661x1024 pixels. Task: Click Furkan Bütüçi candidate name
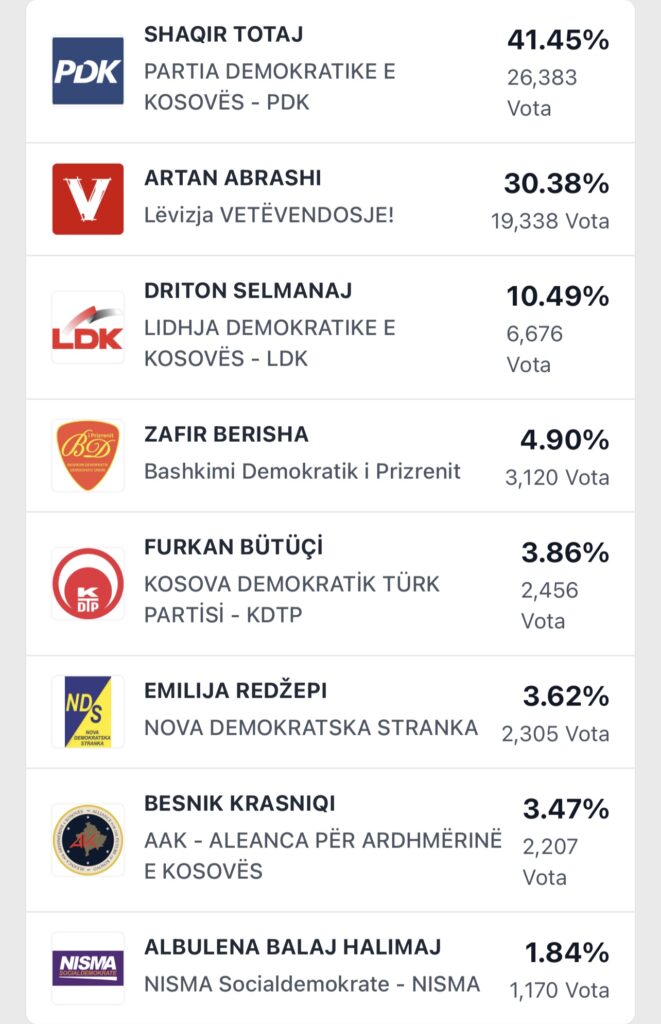(234, 548)
